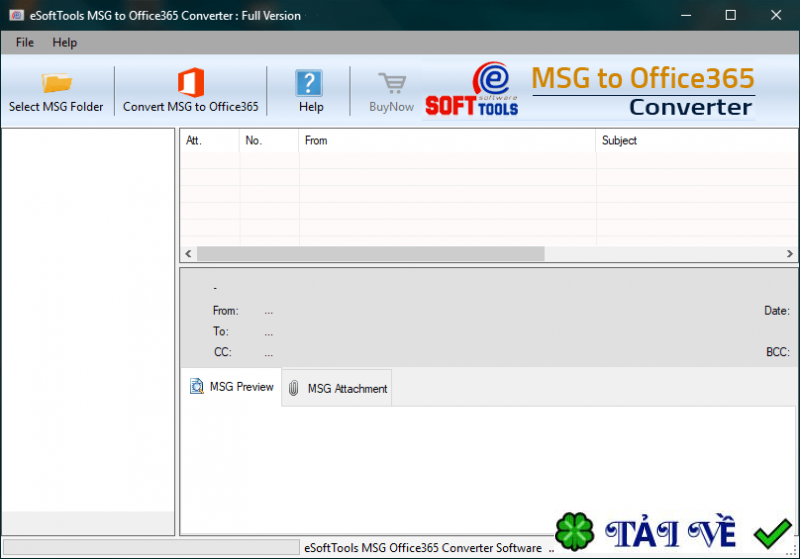Click the 'From:' field label in the preview header
This screenshot has width=800, height=559.
pos(226,311)
